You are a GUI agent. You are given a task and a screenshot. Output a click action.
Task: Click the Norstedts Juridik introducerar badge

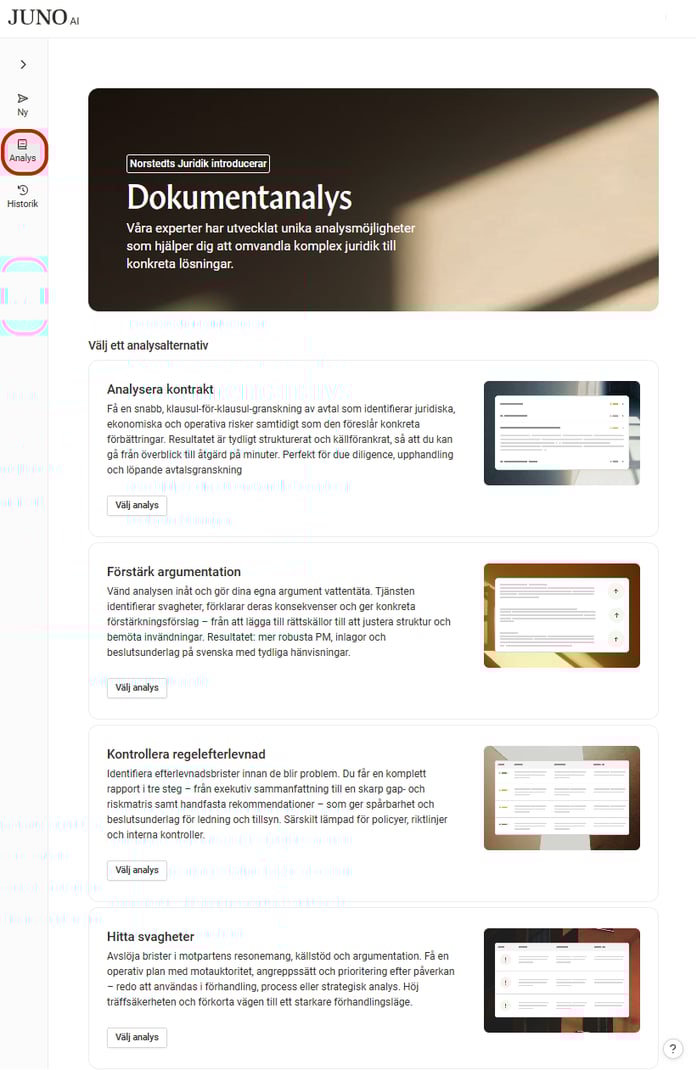(198, 164)
